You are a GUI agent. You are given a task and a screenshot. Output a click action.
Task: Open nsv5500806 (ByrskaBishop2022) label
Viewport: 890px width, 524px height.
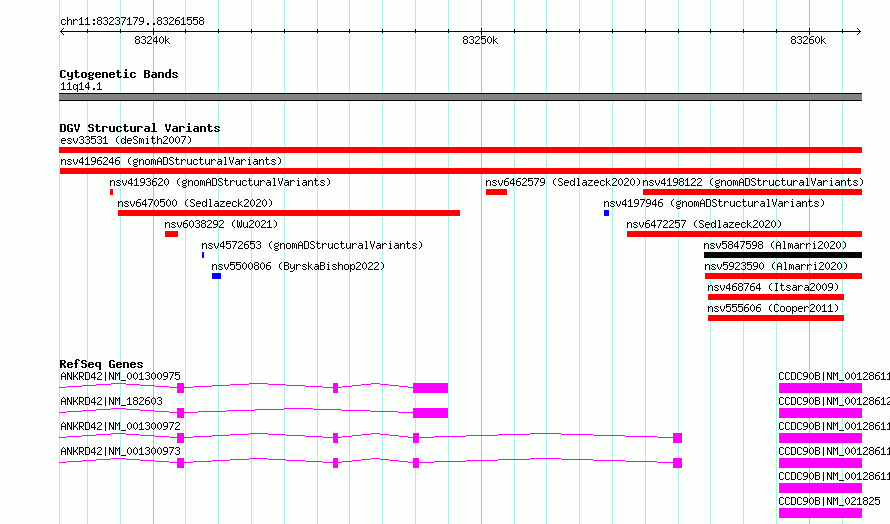[297, 266]
